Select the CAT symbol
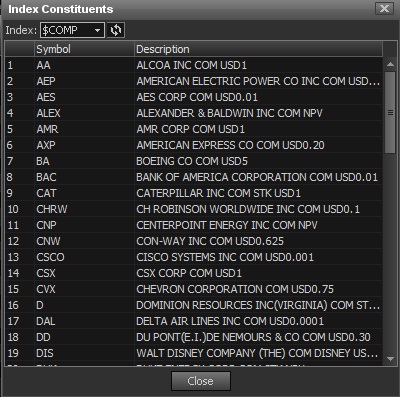Viewport: 400px width, 397px height. pyautogui.click(x=46, y=193)
